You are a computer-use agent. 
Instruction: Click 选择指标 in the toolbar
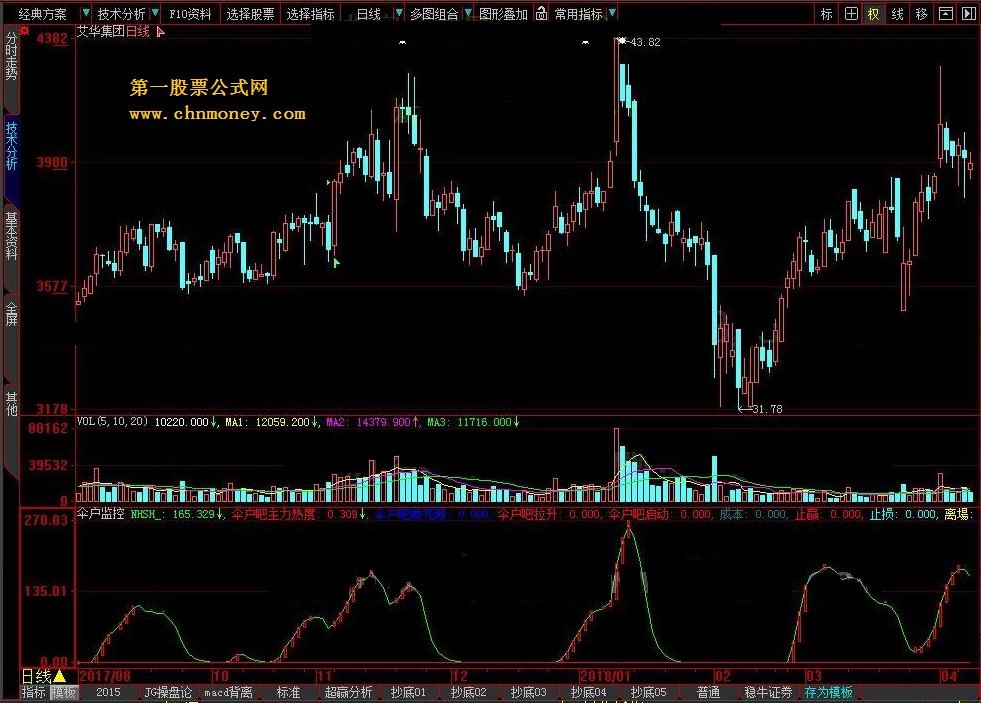(310, 14)
